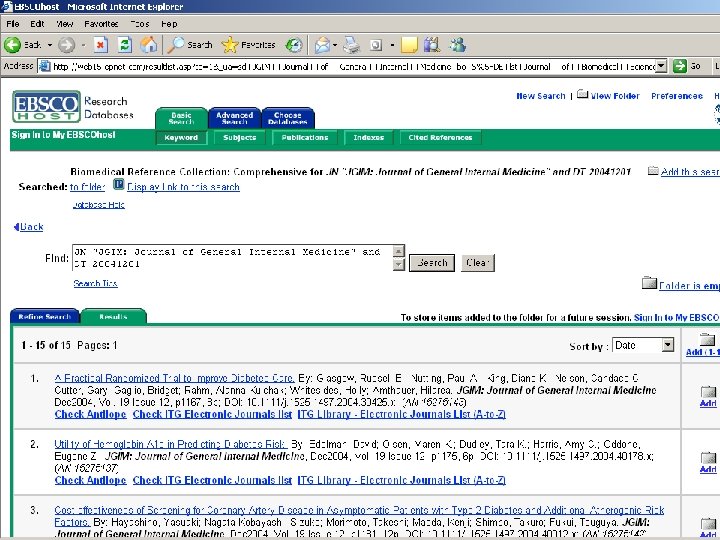
Task: Open the File menu
Action: click(13, 24)
